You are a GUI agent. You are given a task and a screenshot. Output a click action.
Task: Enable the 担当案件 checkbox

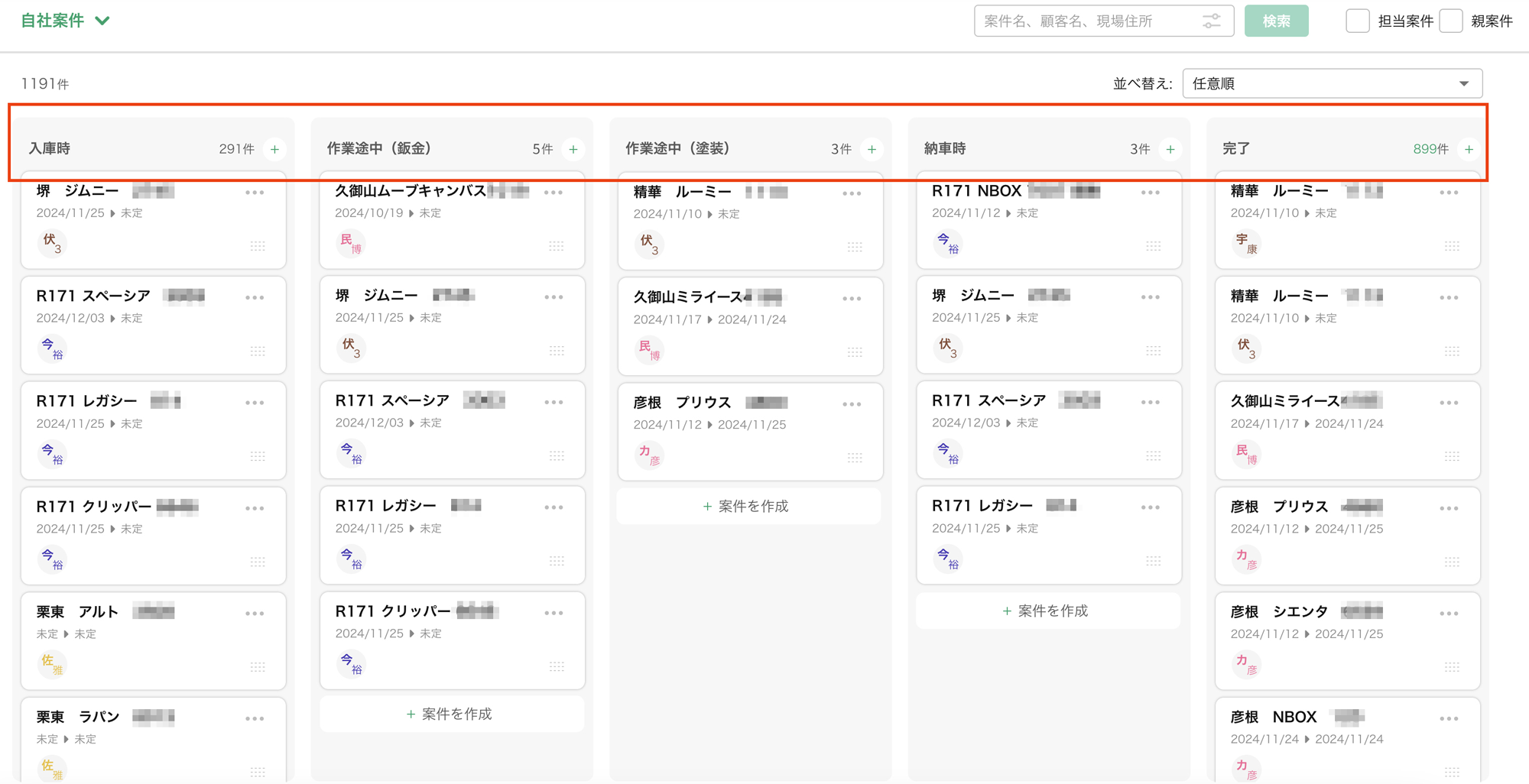(x=1358, y=21)
